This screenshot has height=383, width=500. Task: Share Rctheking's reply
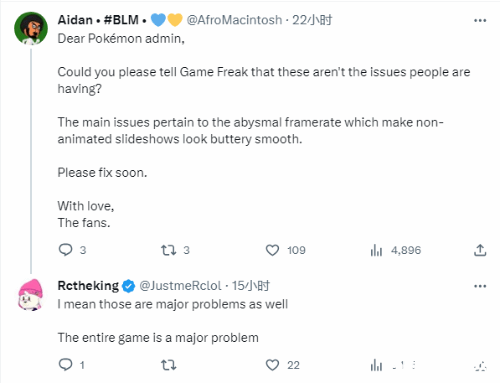click(x=480, y=366)
